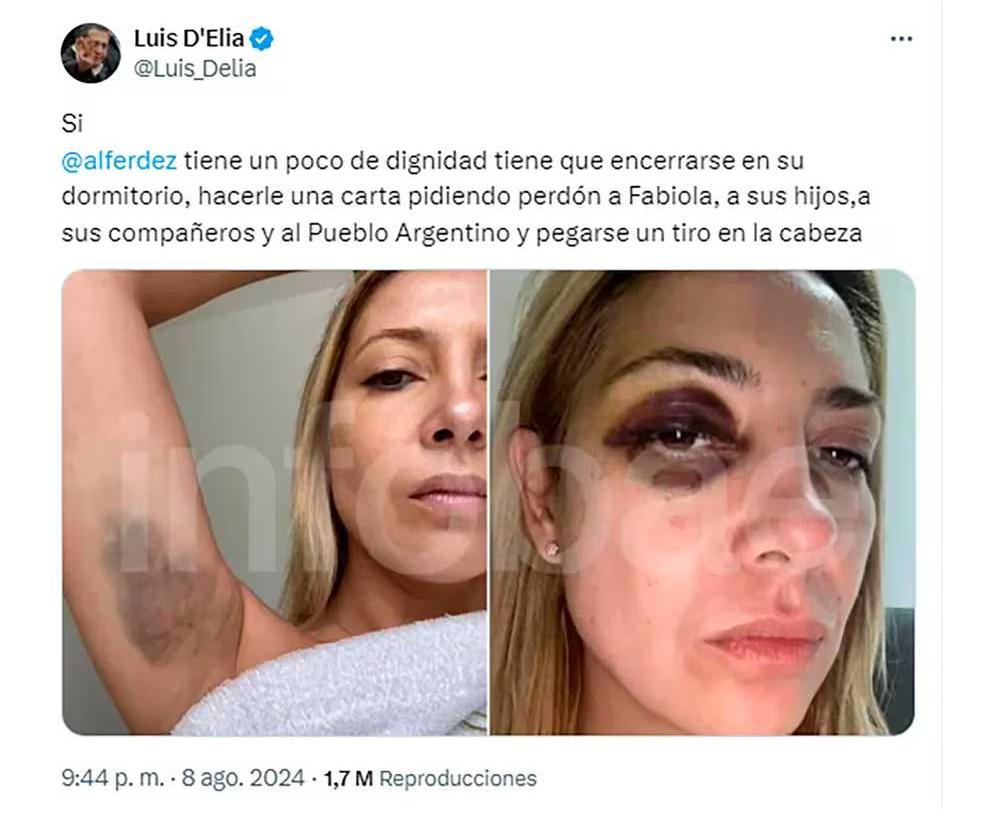Open the right close-up face photo
This screenshot has height=819, width=992.
(x=703, y=502)
